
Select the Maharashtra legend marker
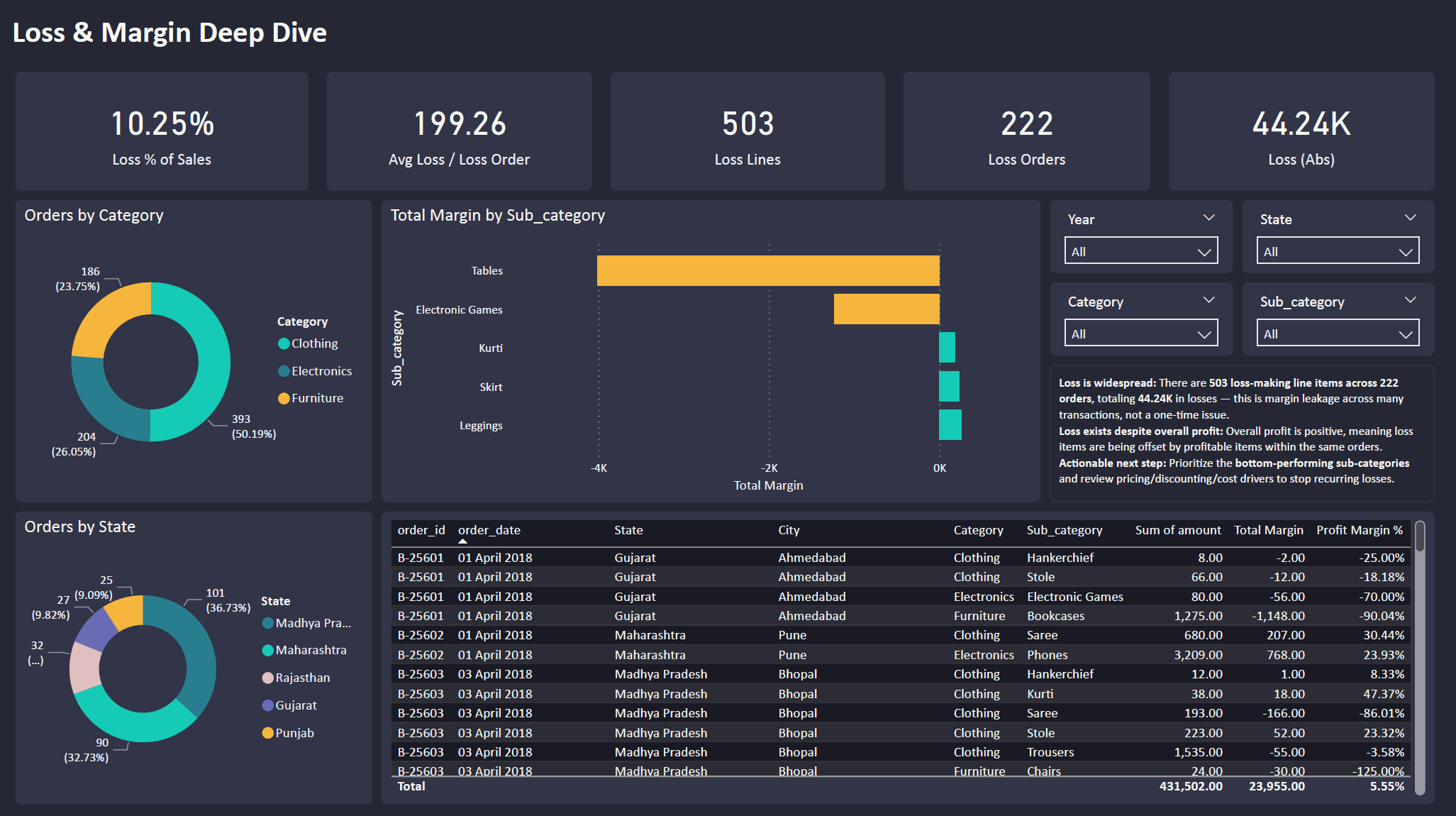pyautogui.click(x=268, y=650)
